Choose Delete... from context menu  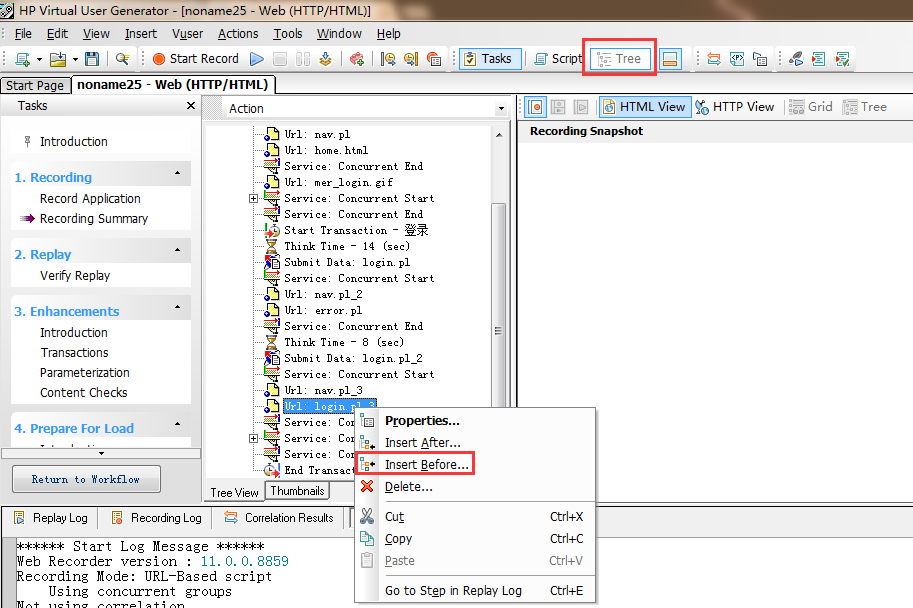409,487
